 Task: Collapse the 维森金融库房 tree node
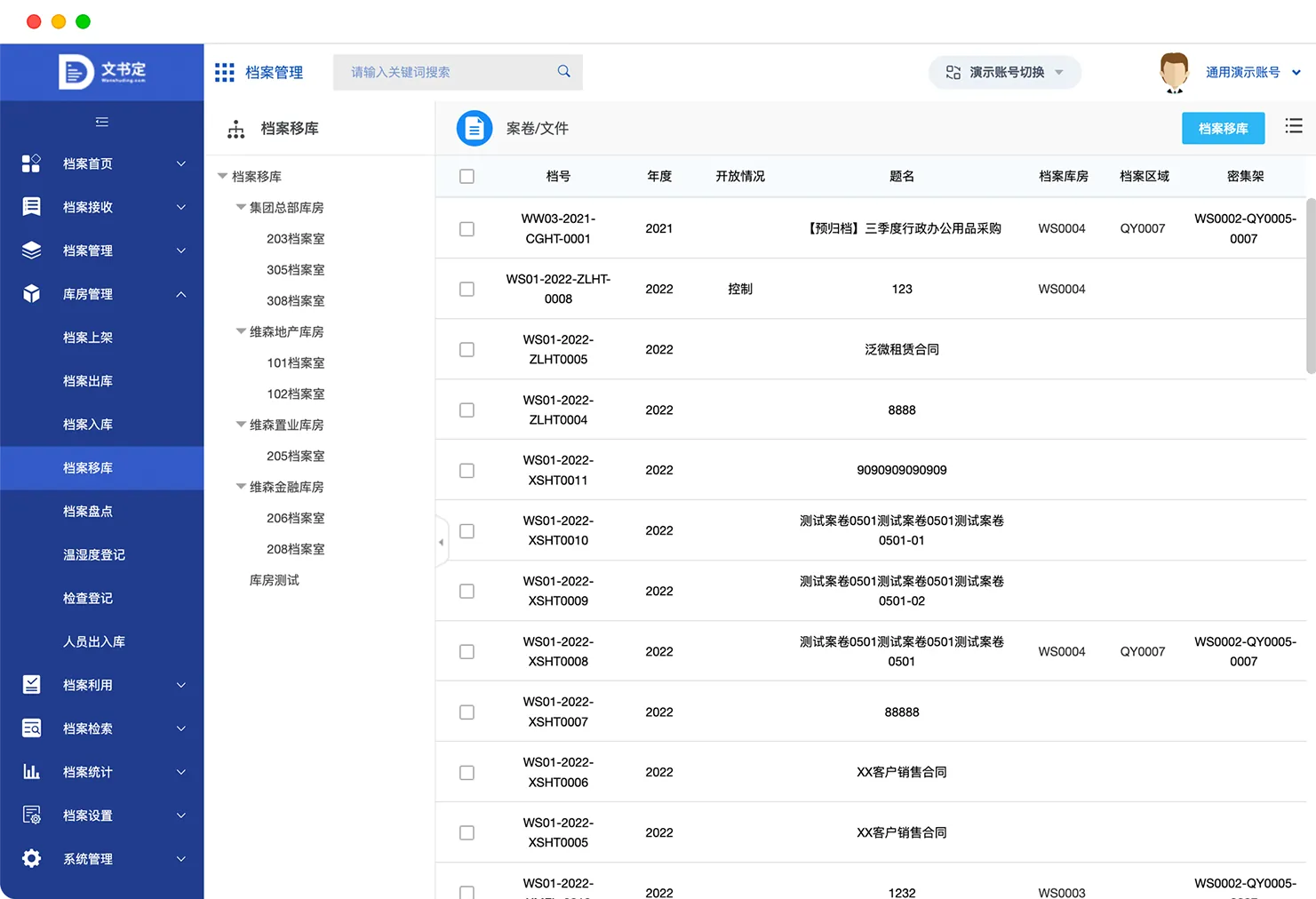pos(240,487)
